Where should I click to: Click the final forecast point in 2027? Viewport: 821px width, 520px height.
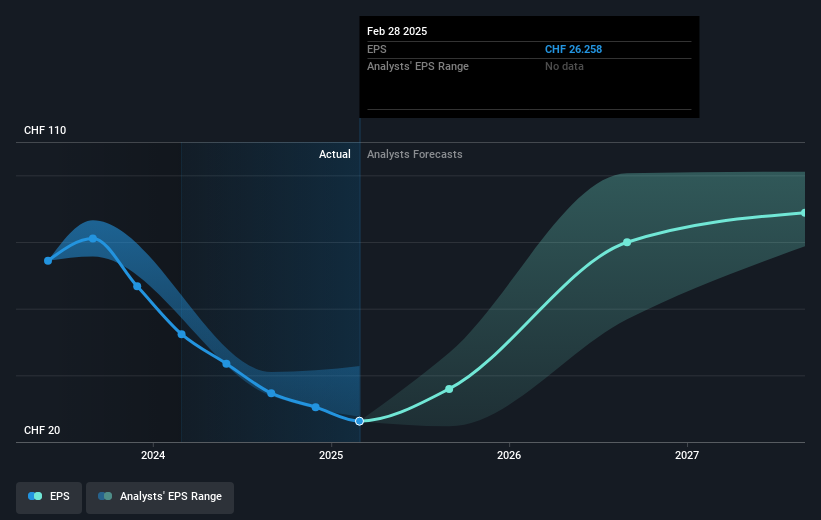tap(804, 213)
